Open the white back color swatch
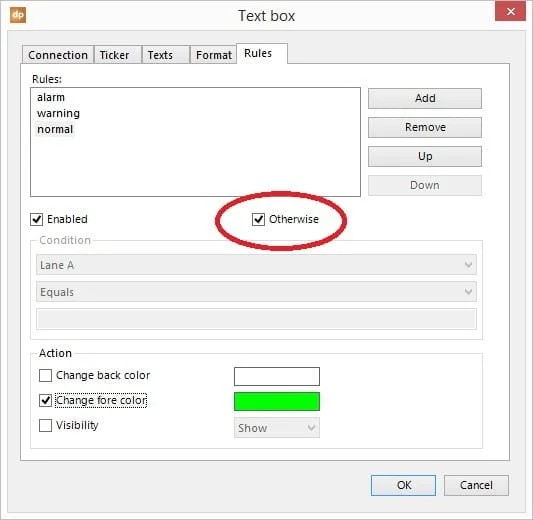Screen dimensions: 533x520 [277, 376]
